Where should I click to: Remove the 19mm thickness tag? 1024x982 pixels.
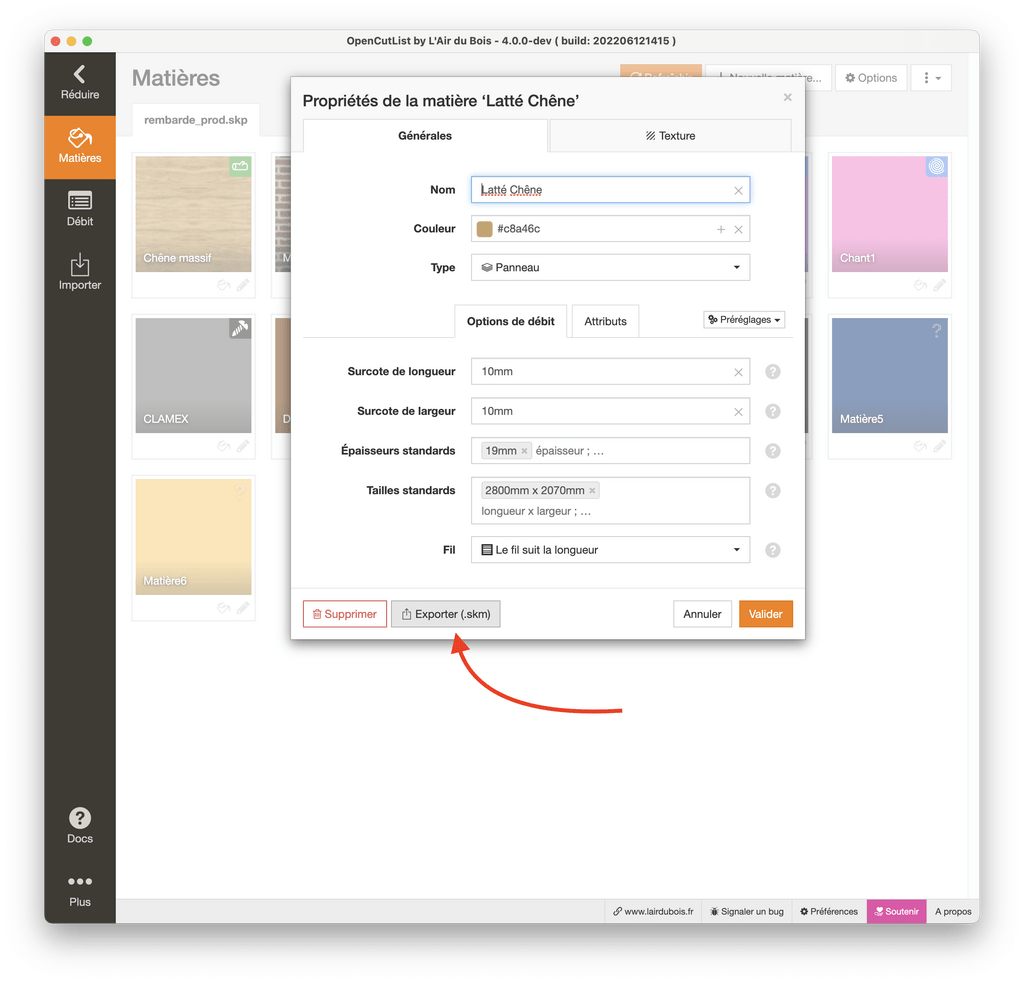click(524, 451)
